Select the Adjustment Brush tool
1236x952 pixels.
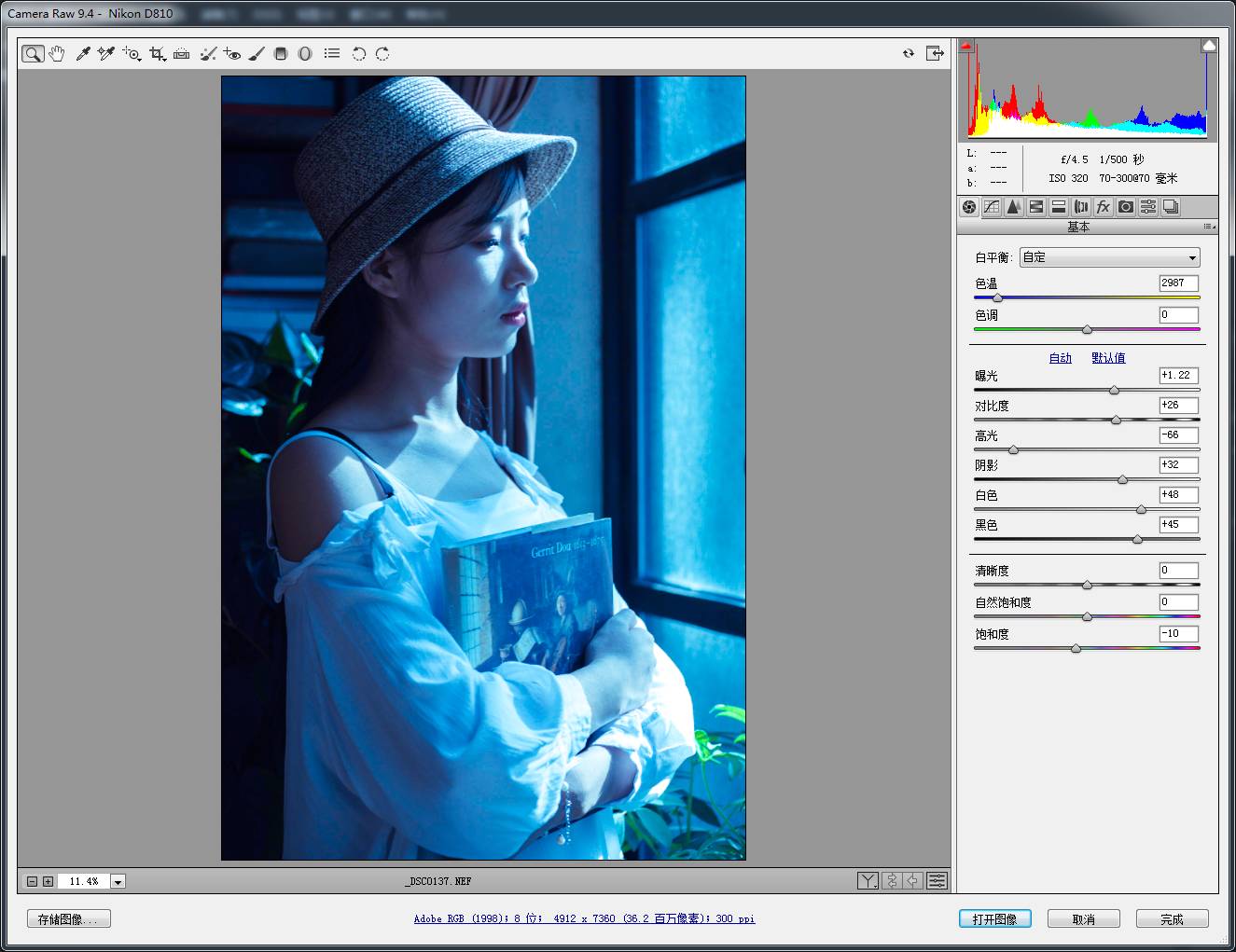point(257,54)
